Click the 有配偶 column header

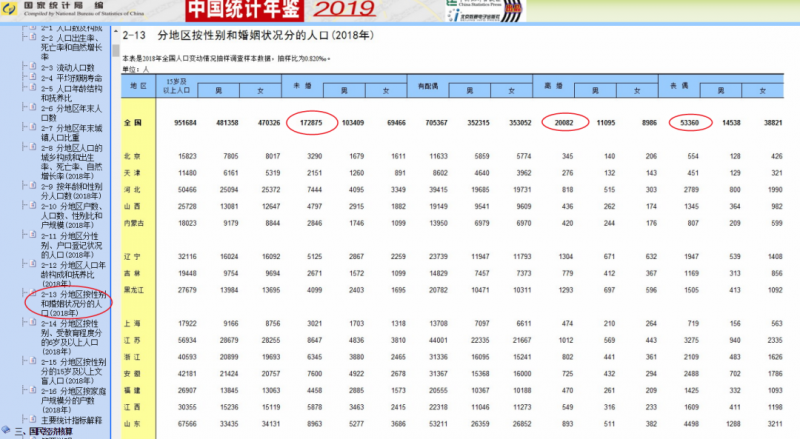click(428, 86)
